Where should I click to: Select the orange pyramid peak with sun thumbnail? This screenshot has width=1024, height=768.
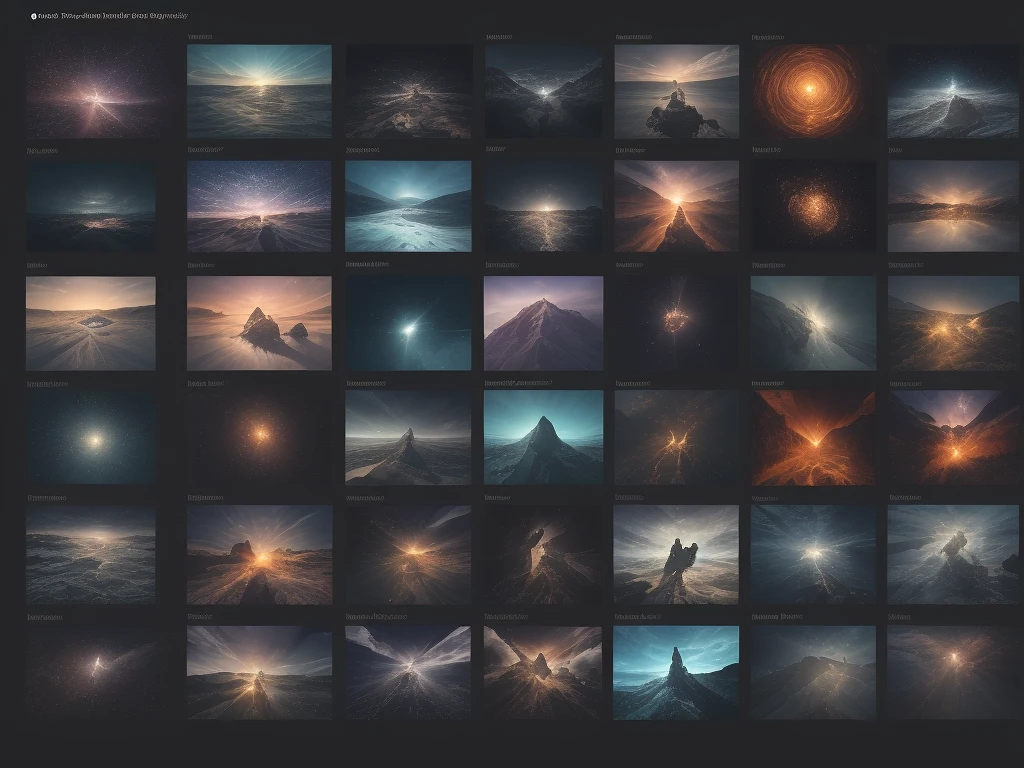(x=676, y=206)
